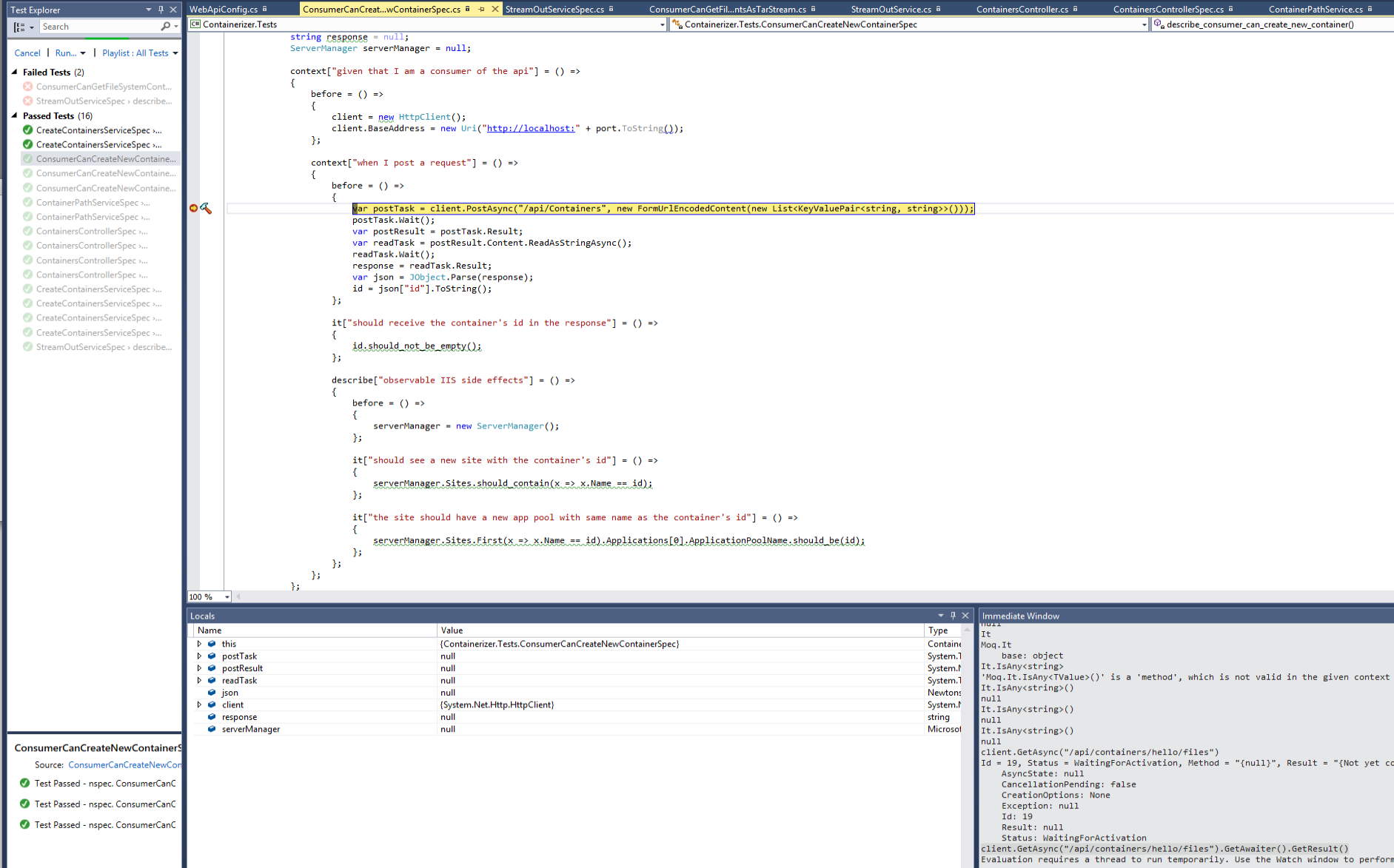Pin the Test Explorer panel
This screenshot has width=1394, height=868.
click(161, 10)
